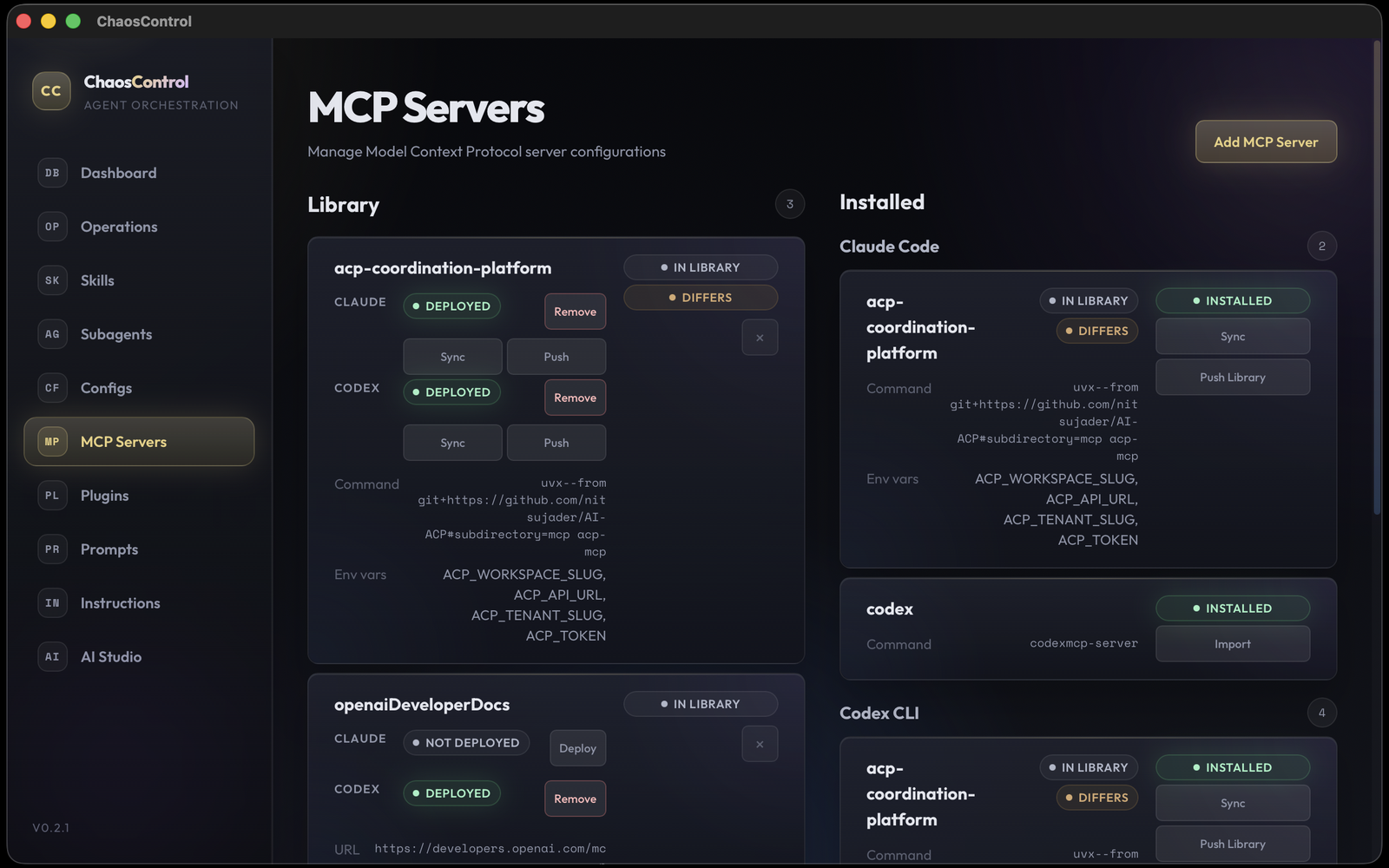Import the installed codex server
The height and width of the screenshot is (868, 1389).
pyautogui.click(x=1233, y=644)
